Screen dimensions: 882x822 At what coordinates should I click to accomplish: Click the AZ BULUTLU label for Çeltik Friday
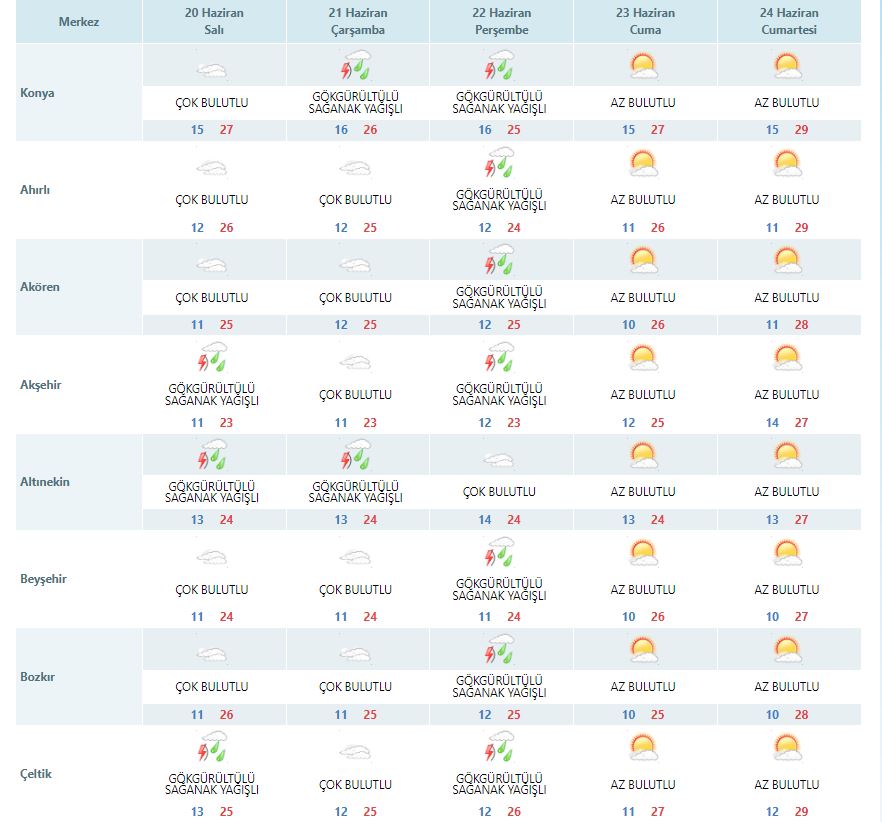point(642,782)
